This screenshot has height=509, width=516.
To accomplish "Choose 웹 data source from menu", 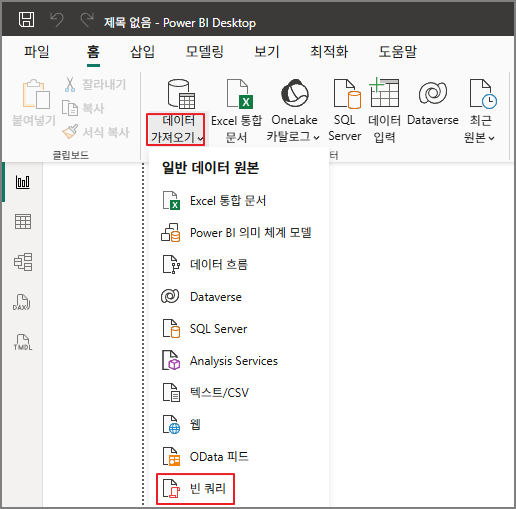I will coord(238,424).
